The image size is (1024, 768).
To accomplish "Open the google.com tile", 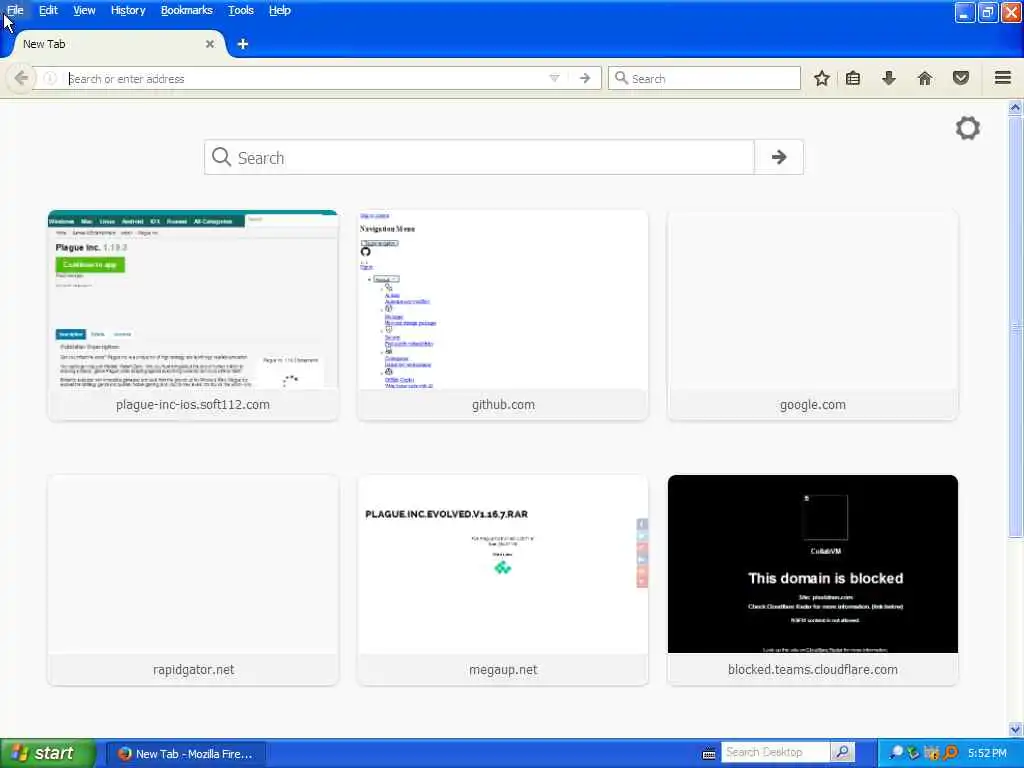I will pyautogui.click(x=812, y=315).
